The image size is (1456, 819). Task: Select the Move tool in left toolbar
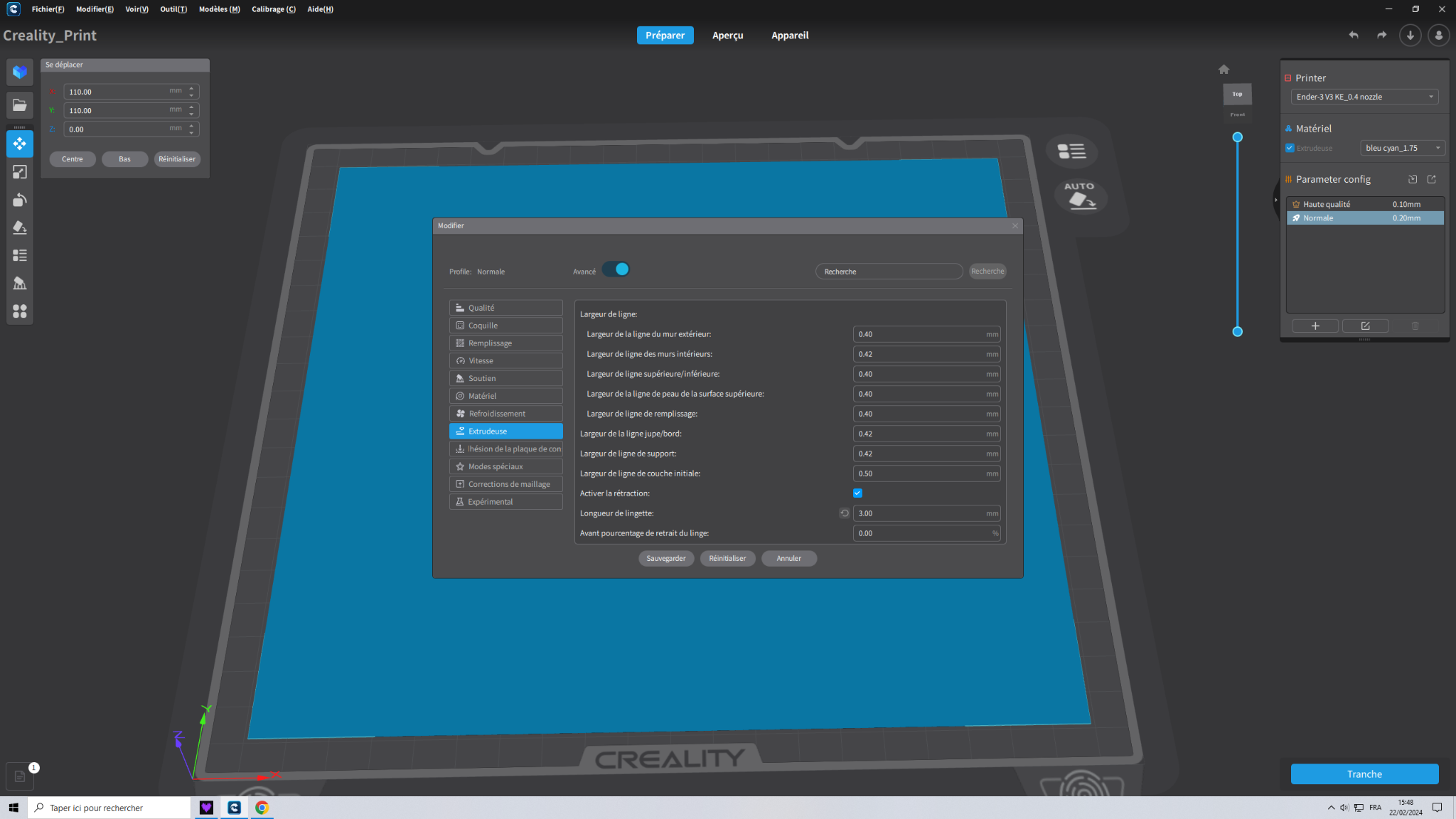(x=20, y=144)
